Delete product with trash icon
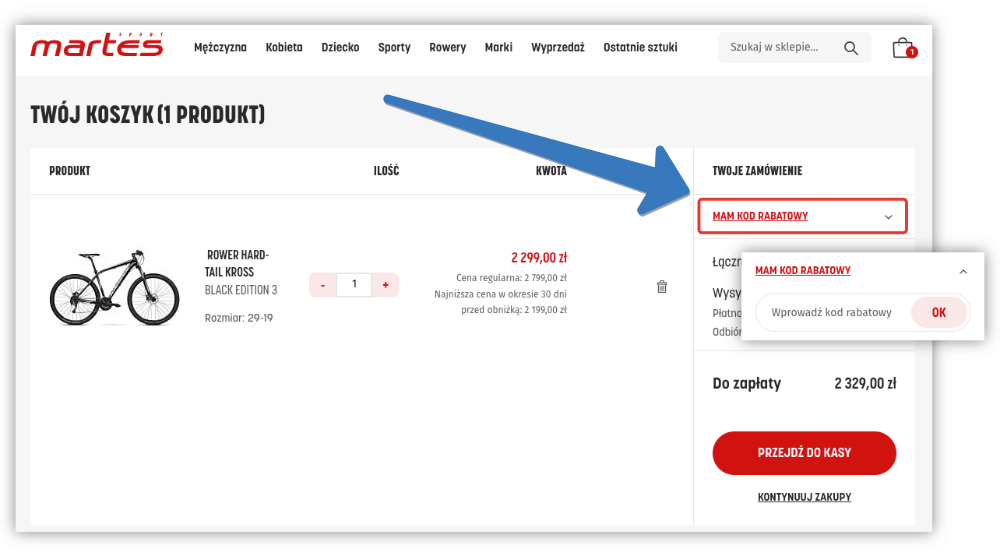Screen dimensions: 1000x556 point(661,287)
